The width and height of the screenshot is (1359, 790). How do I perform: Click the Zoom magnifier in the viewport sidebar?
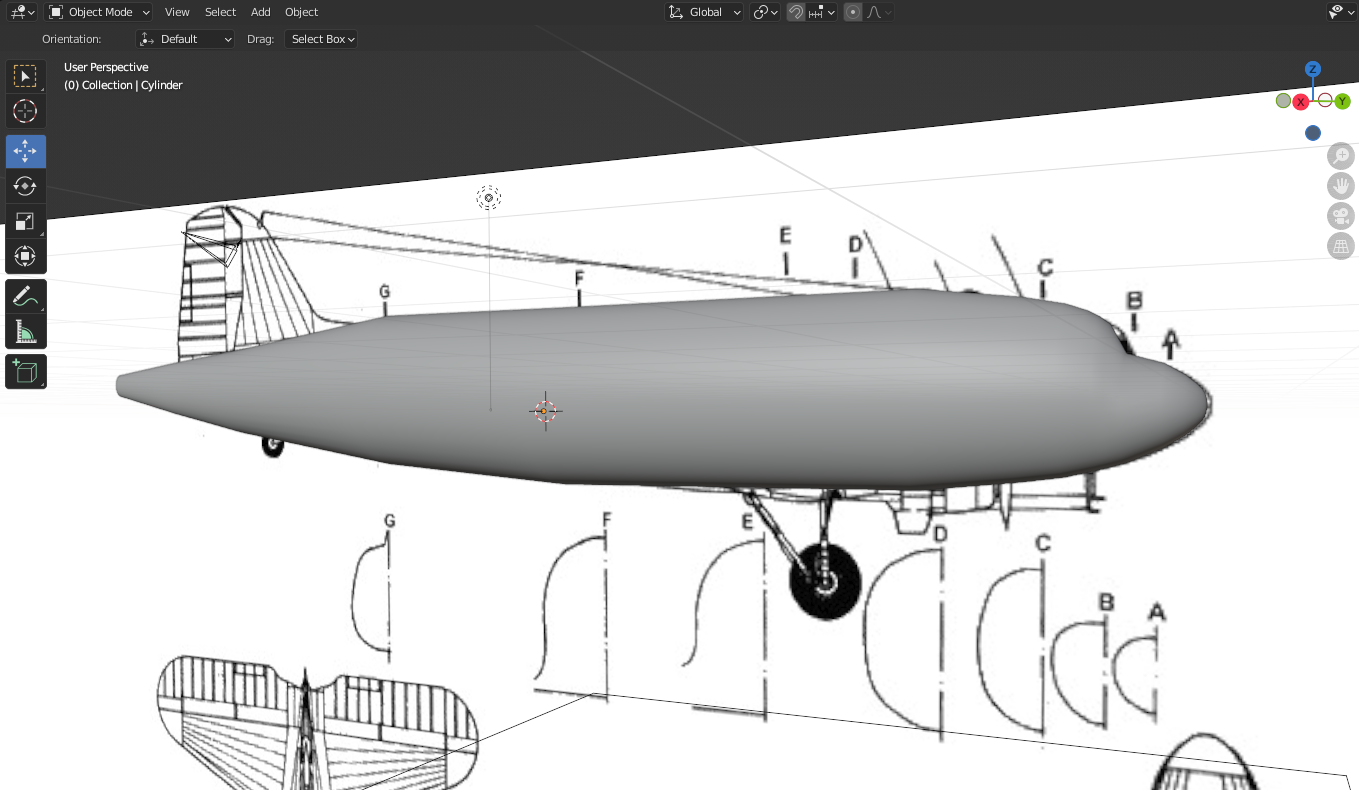[1340, 155]
